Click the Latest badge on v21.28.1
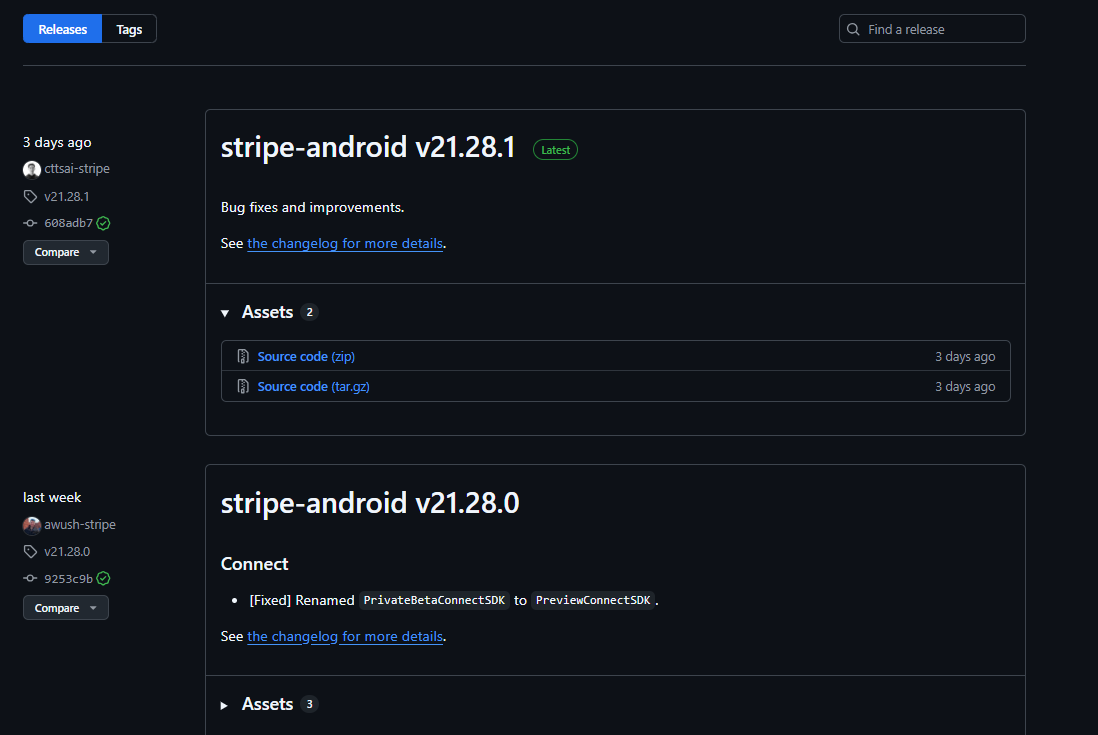Image resolution: width=1098 pixels, height=735 pixels. [x=555, y=149]
